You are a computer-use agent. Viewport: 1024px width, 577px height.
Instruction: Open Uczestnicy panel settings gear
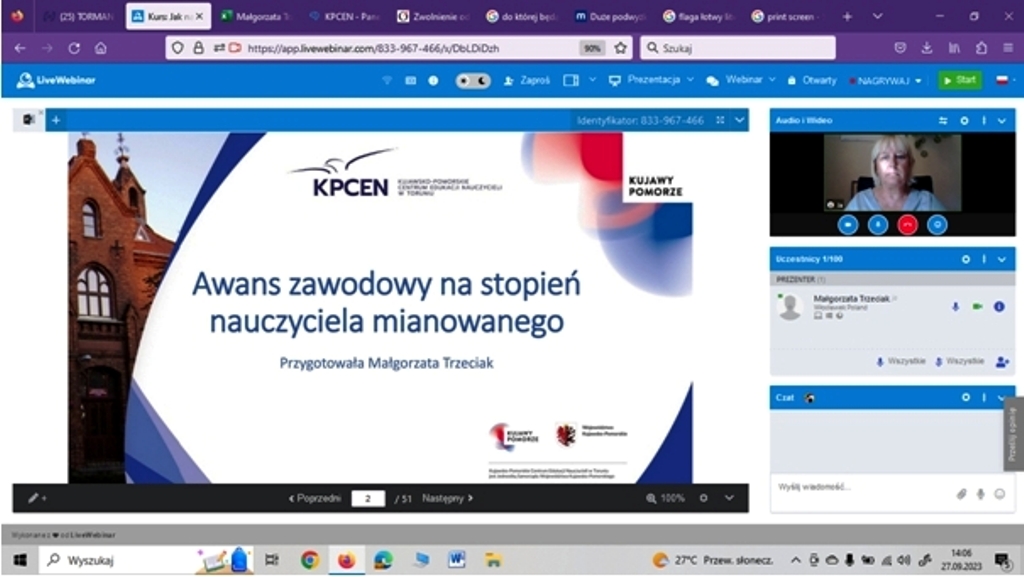click(x=965, y=259)
